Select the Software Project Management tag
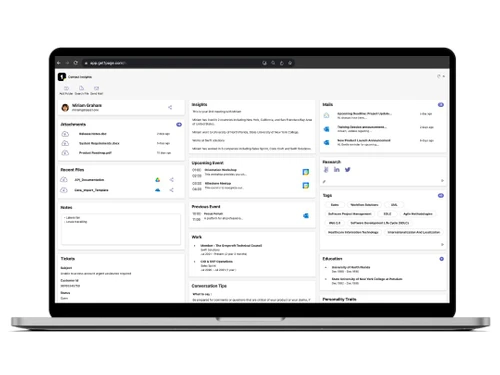This screenshot has height=375, width=500. pyautogui.click(x=350, y=214)
